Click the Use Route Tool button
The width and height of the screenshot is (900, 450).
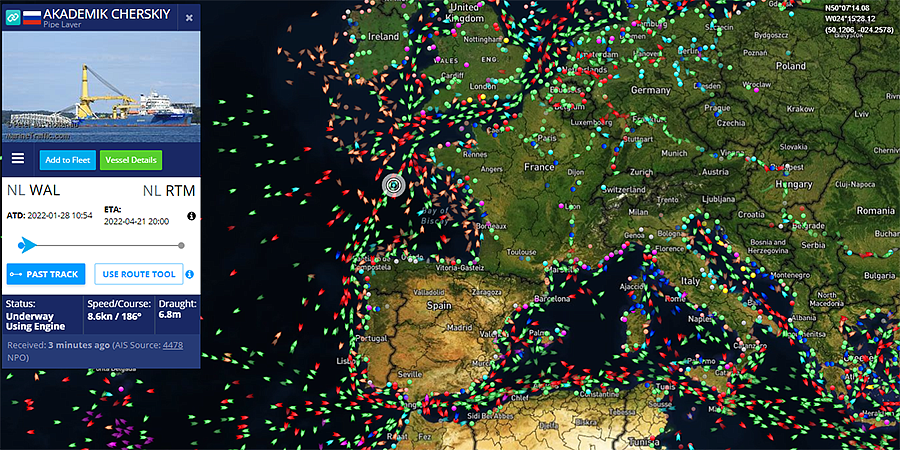click(139, 274)
